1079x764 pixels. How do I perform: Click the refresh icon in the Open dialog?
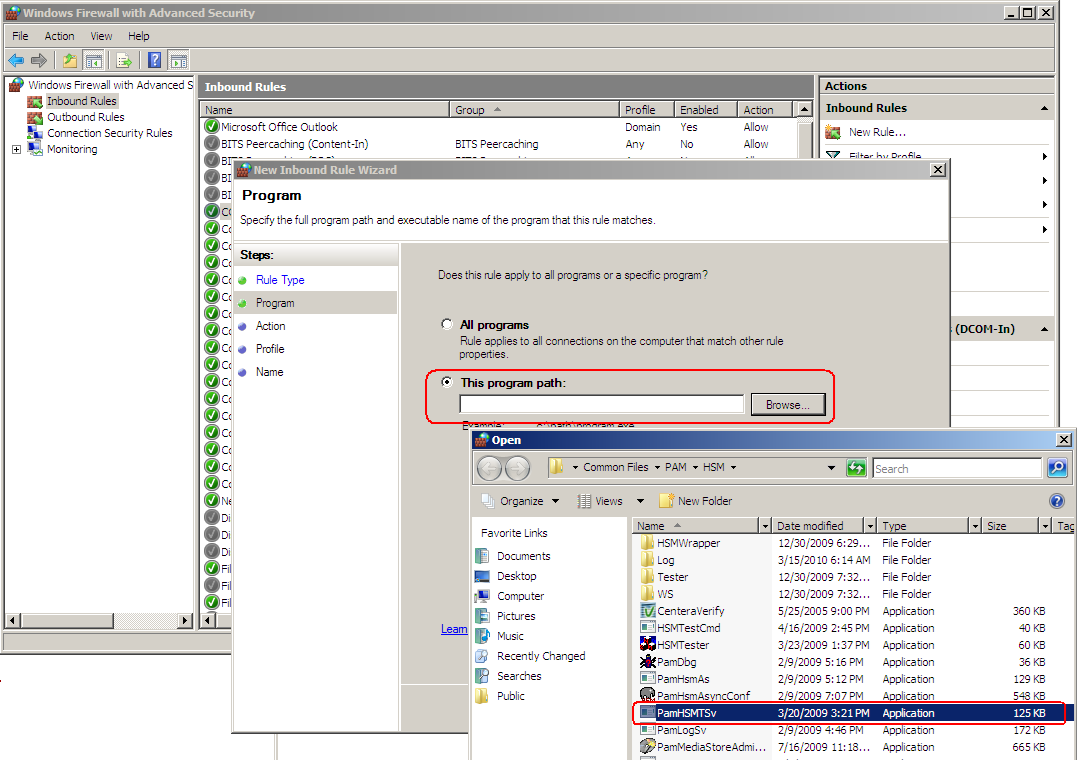[x=855, y=468]
